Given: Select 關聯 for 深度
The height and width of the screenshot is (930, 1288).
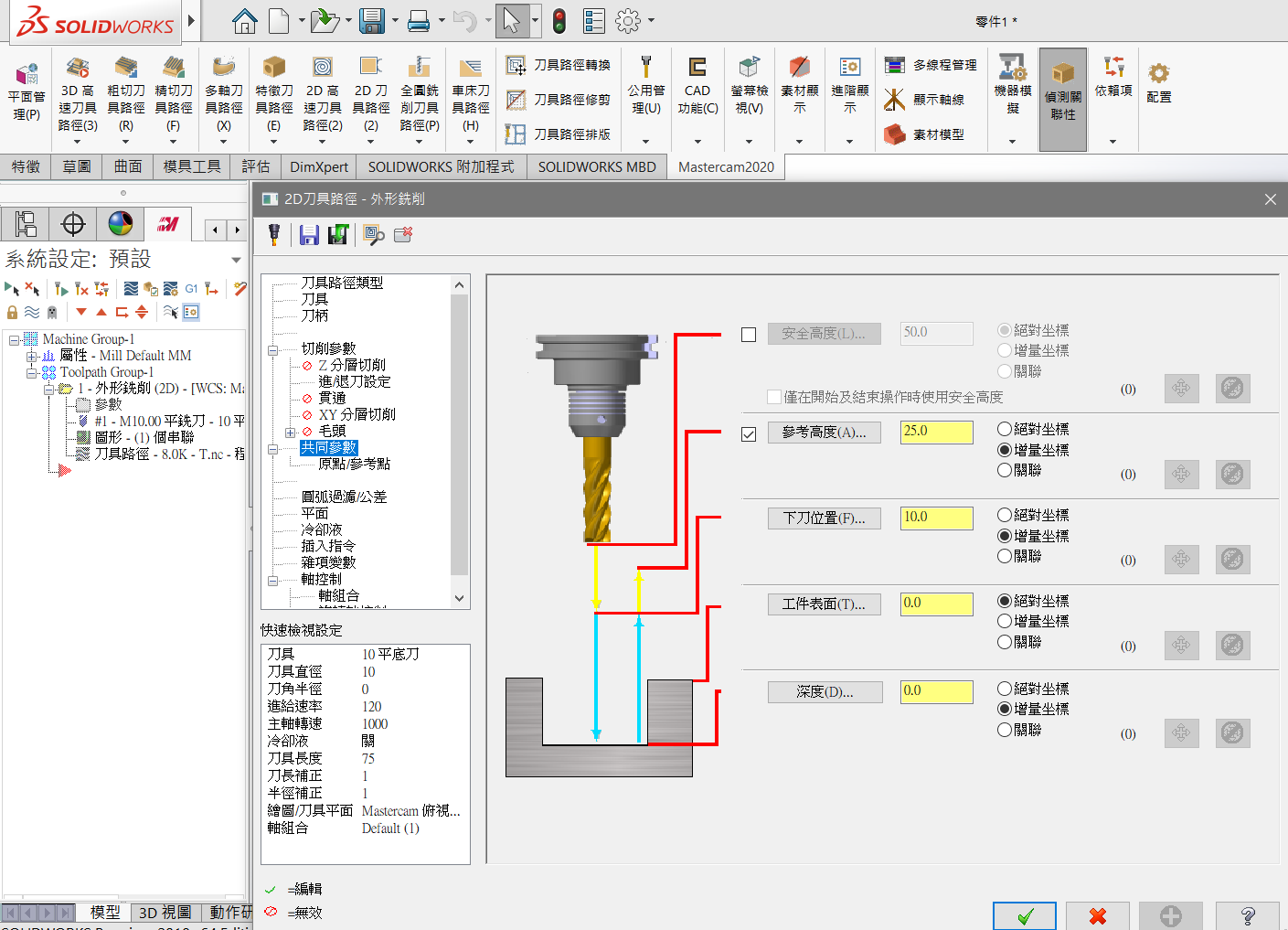Looking at the screenshot, I should tap(1005, 730).
